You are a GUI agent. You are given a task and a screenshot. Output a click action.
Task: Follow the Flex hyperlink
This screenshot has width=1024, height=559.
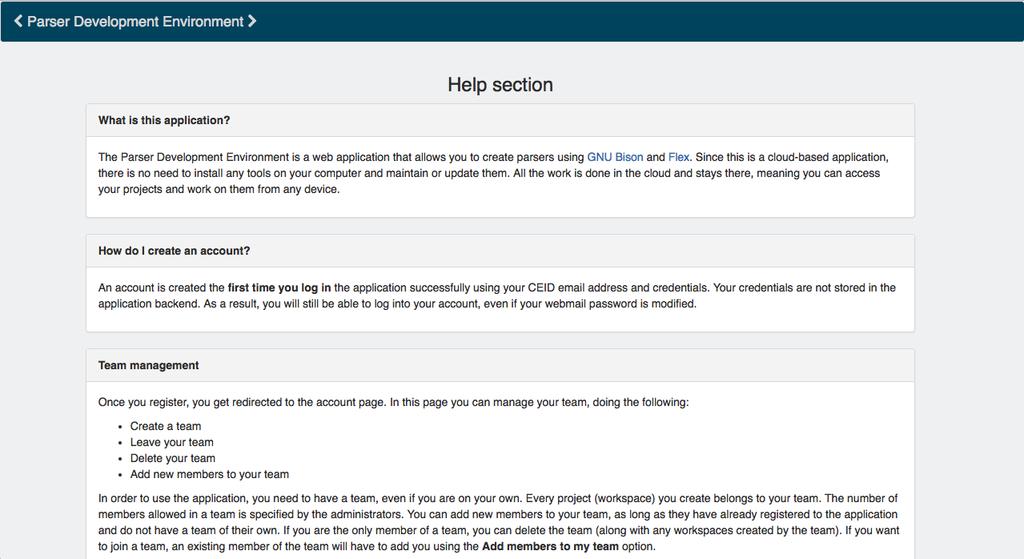click(x=679, y=157)
